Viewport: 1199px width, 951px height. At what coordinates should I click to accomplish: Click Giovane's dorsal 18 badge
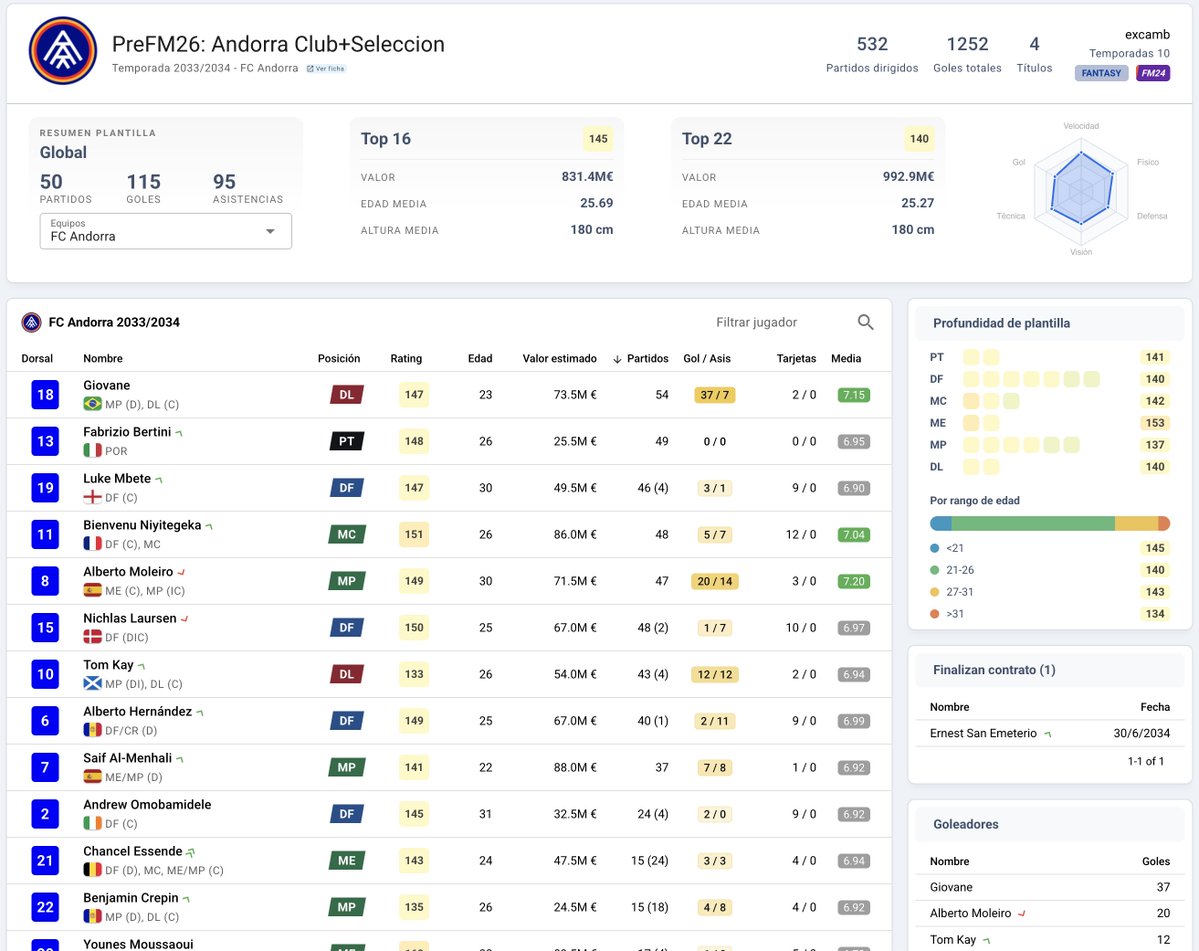pyautogui.click(x=45, y=395)
